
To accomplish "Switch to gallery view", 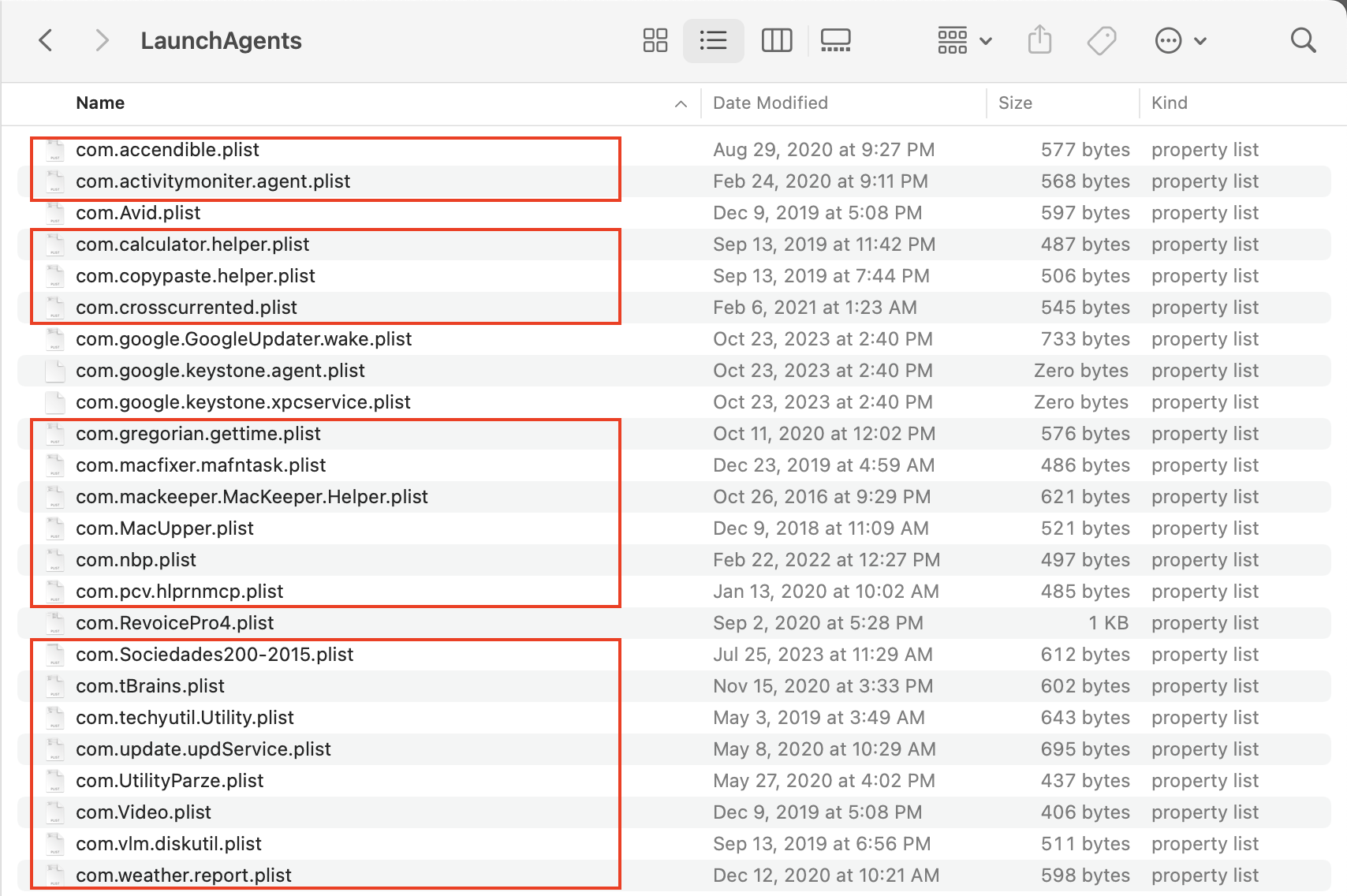I will coord(836,40).
